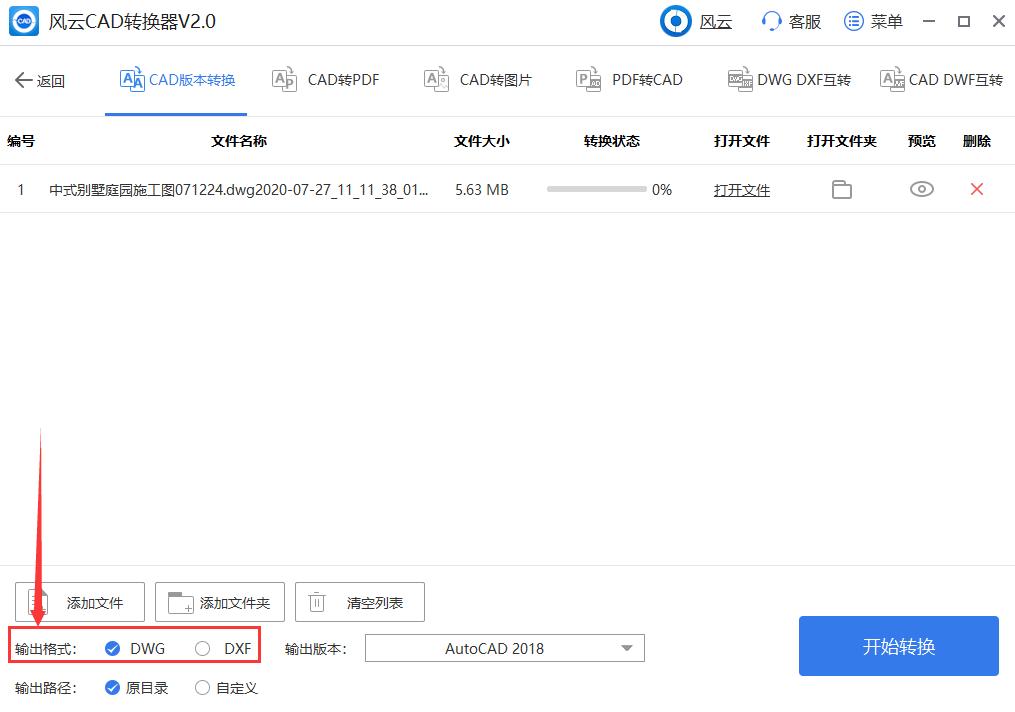Select DXF as output format
Image resolution: width=1015 pixels, height=712 pixels.
coord(219,648)
